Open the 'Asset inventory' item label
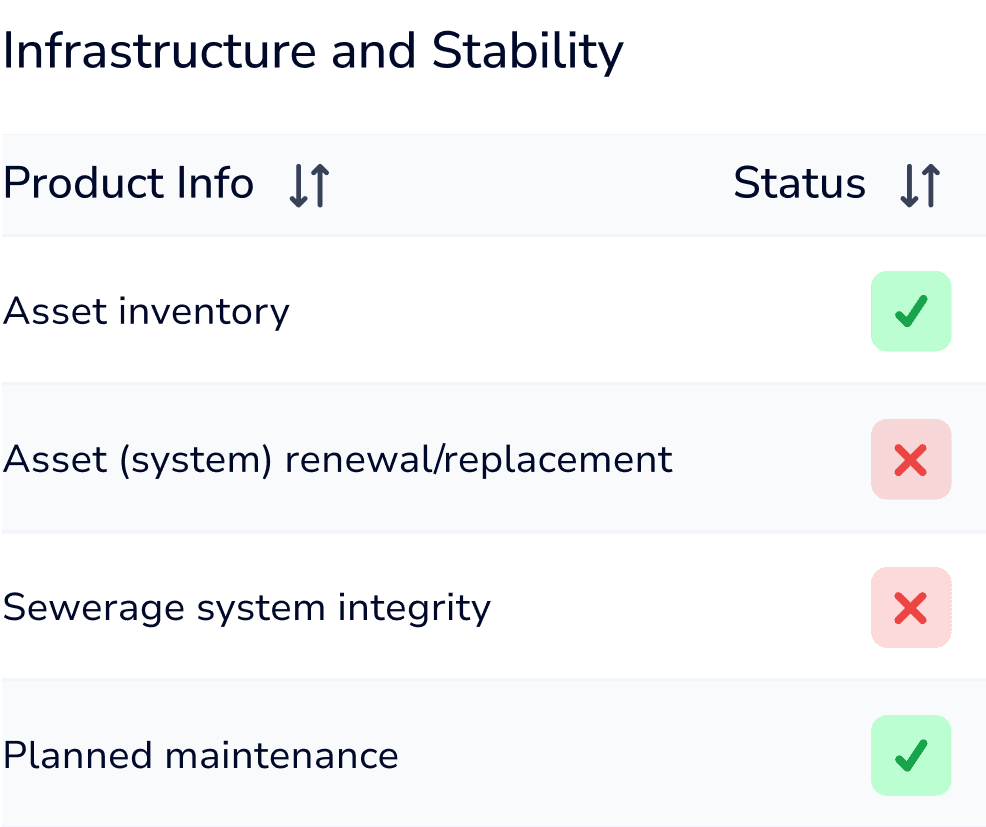986x827 pixels. pos(146,312)
